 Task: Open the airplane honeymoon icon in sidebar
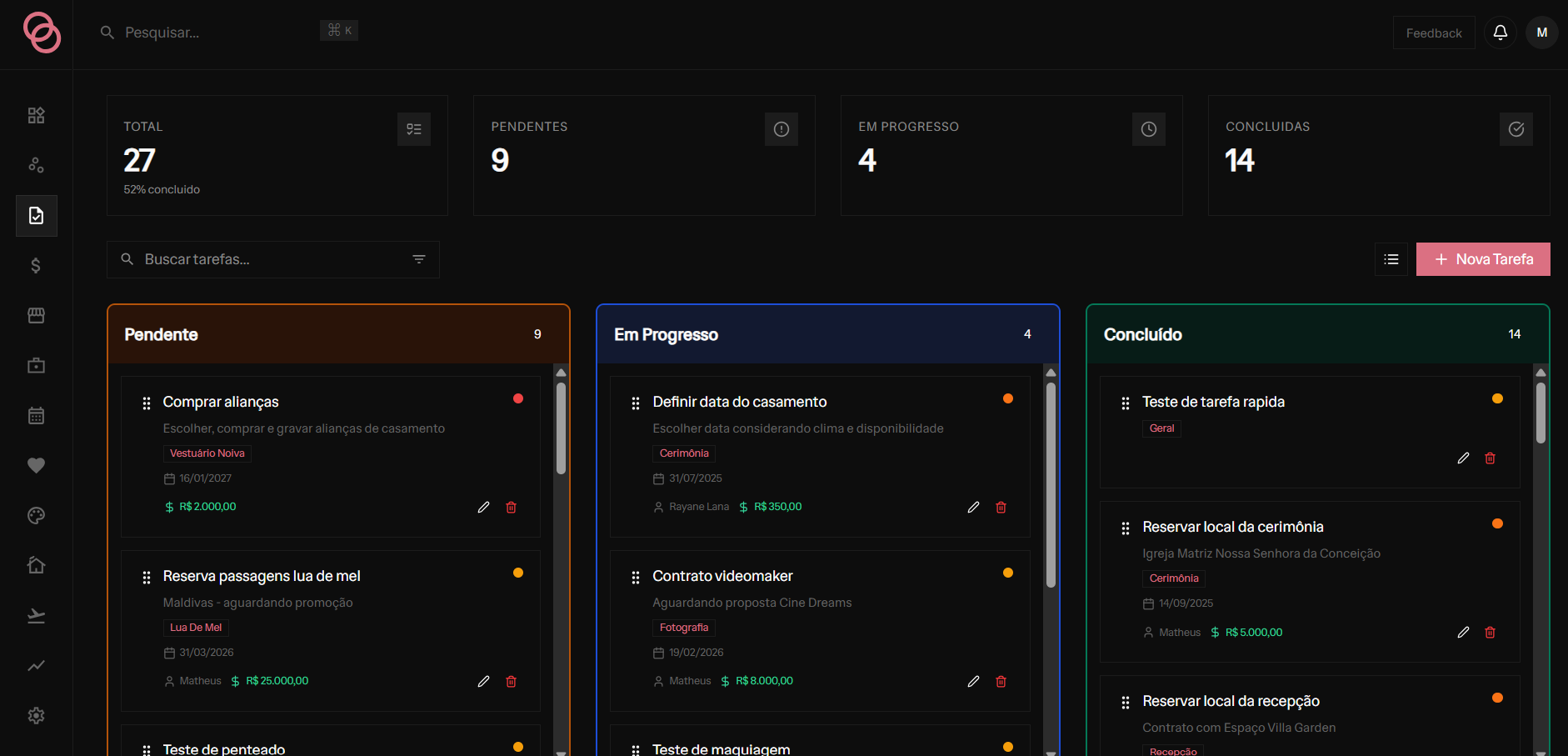coord(36,615)
